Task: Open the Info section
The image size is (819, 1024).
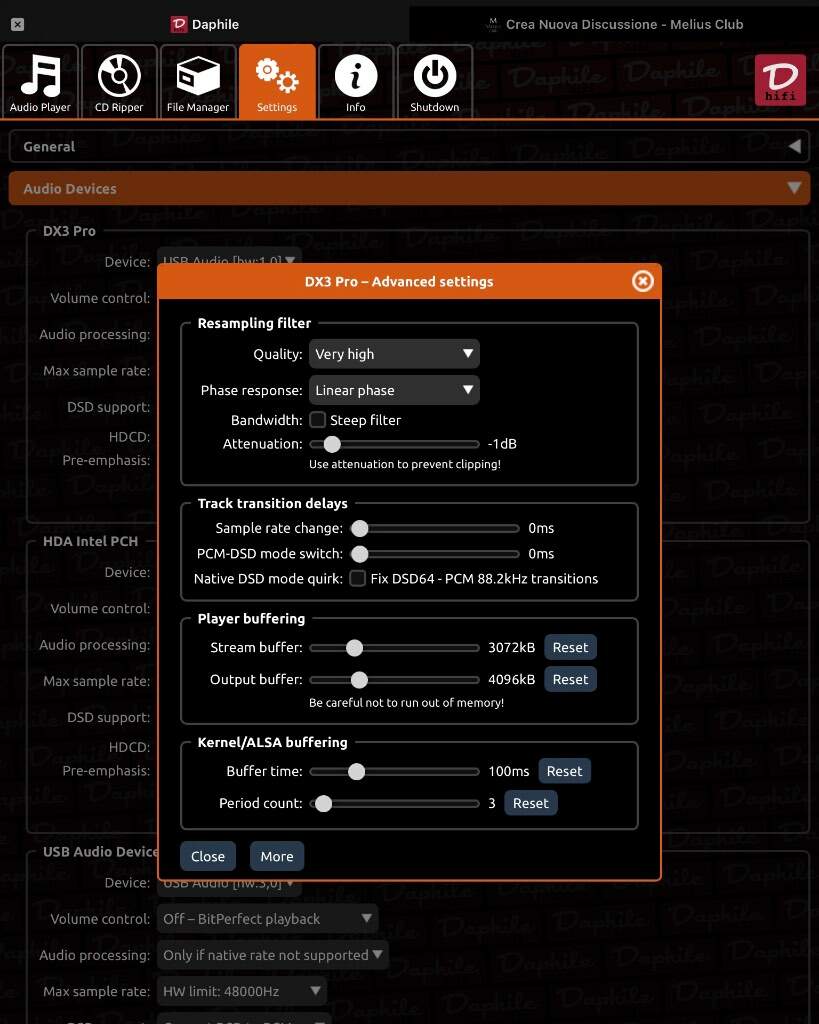Action: click(356, 82)
